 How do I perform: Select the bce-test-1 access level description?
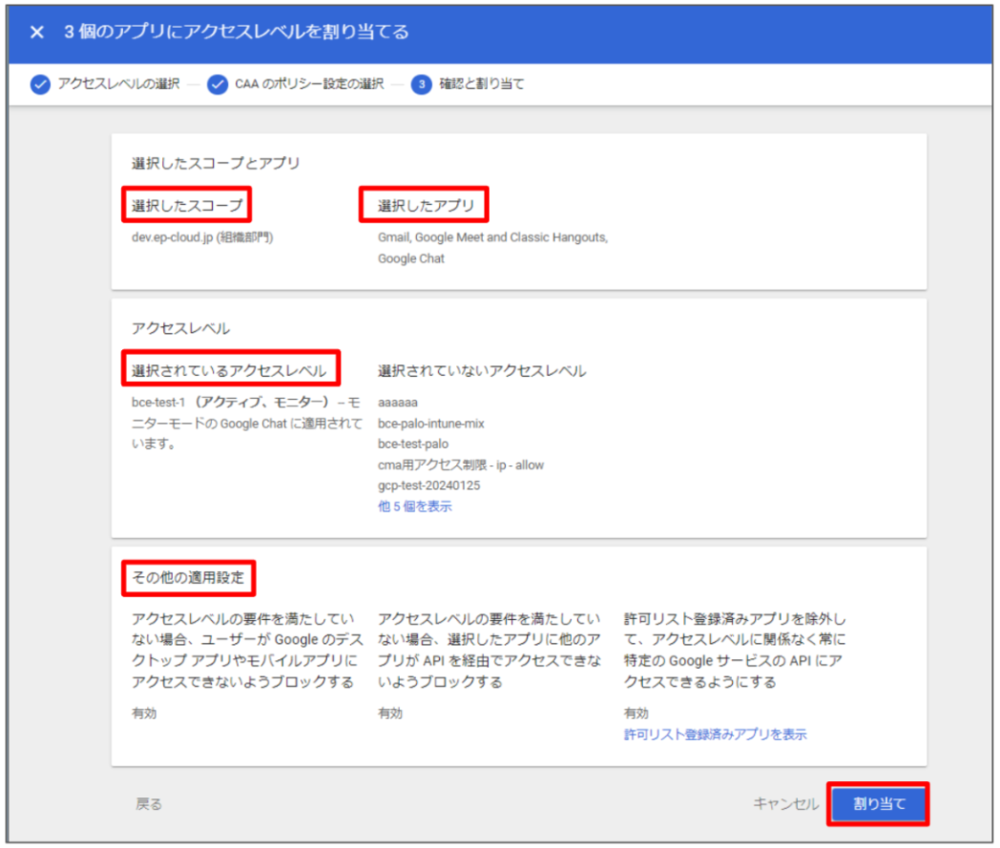[238, 421]
